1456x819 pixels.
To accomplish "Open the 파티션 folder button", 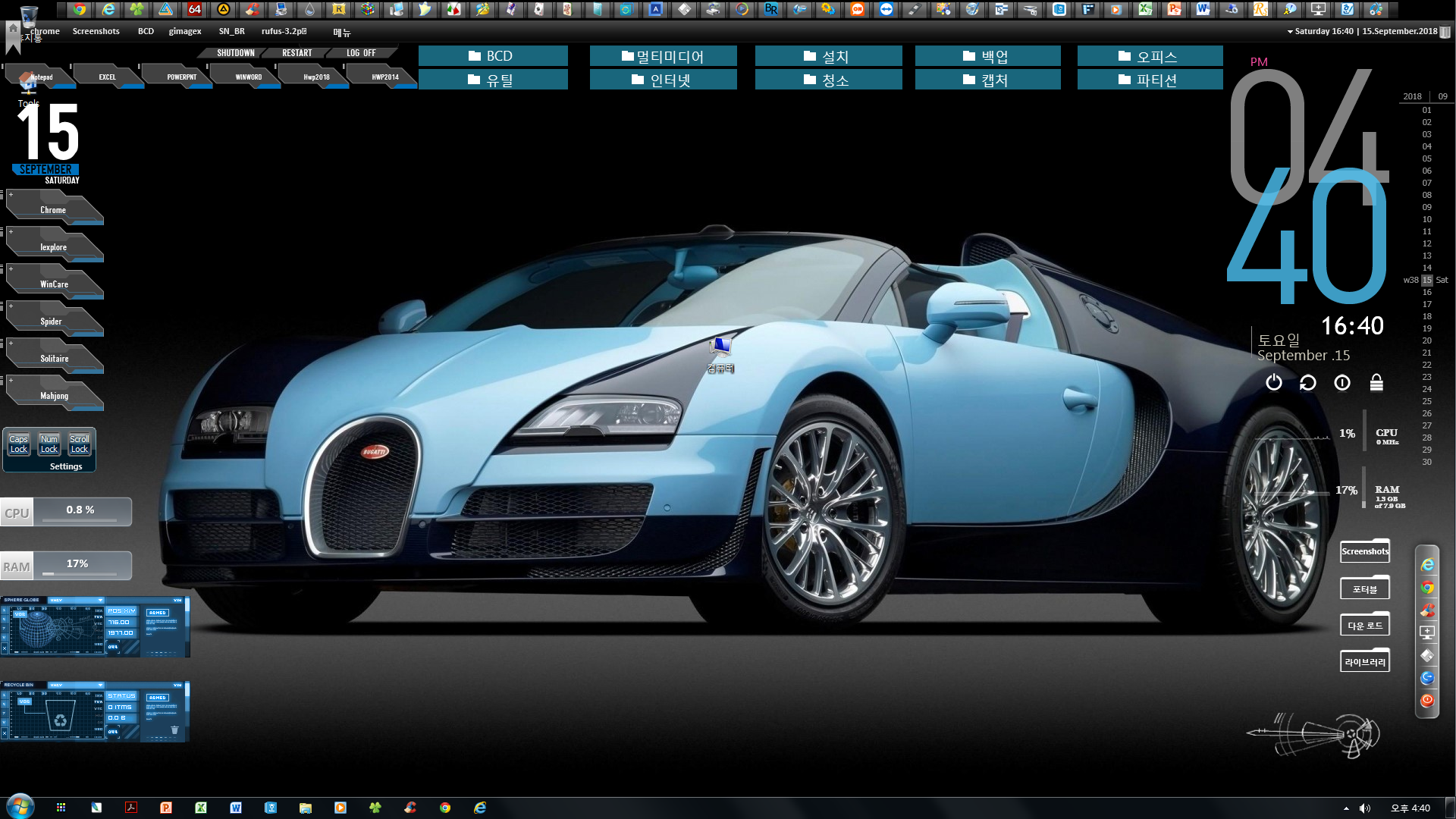I will [x=1150, y=80].
